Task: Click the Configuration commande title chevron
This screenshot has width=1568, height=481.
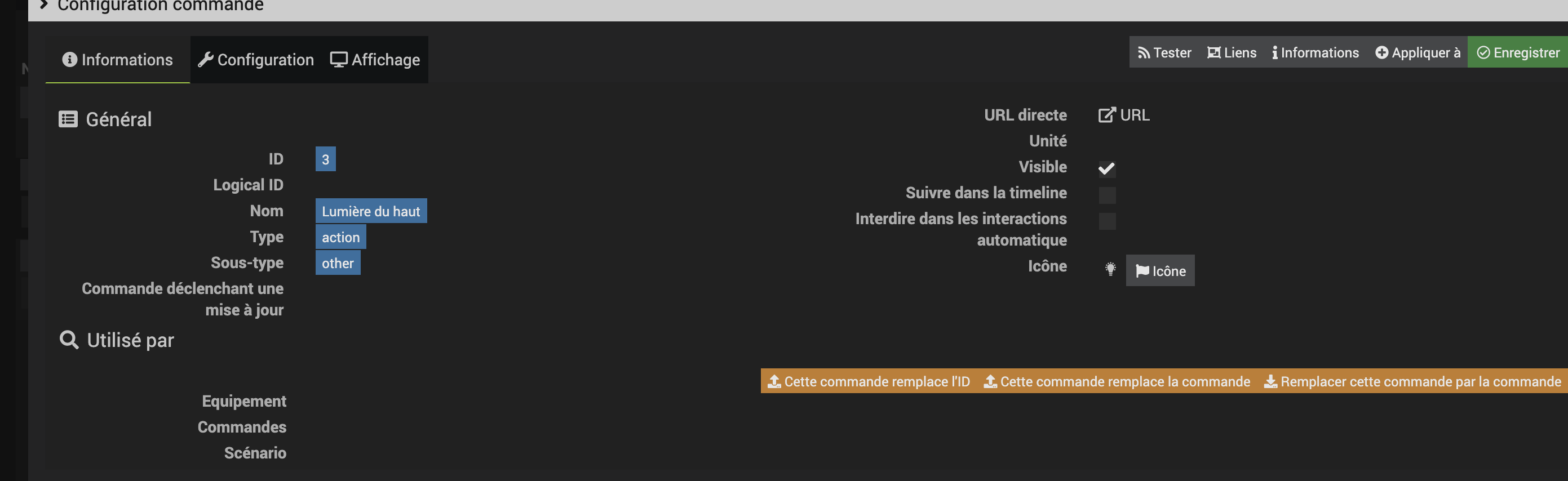Action: click(x=44, y=6)
